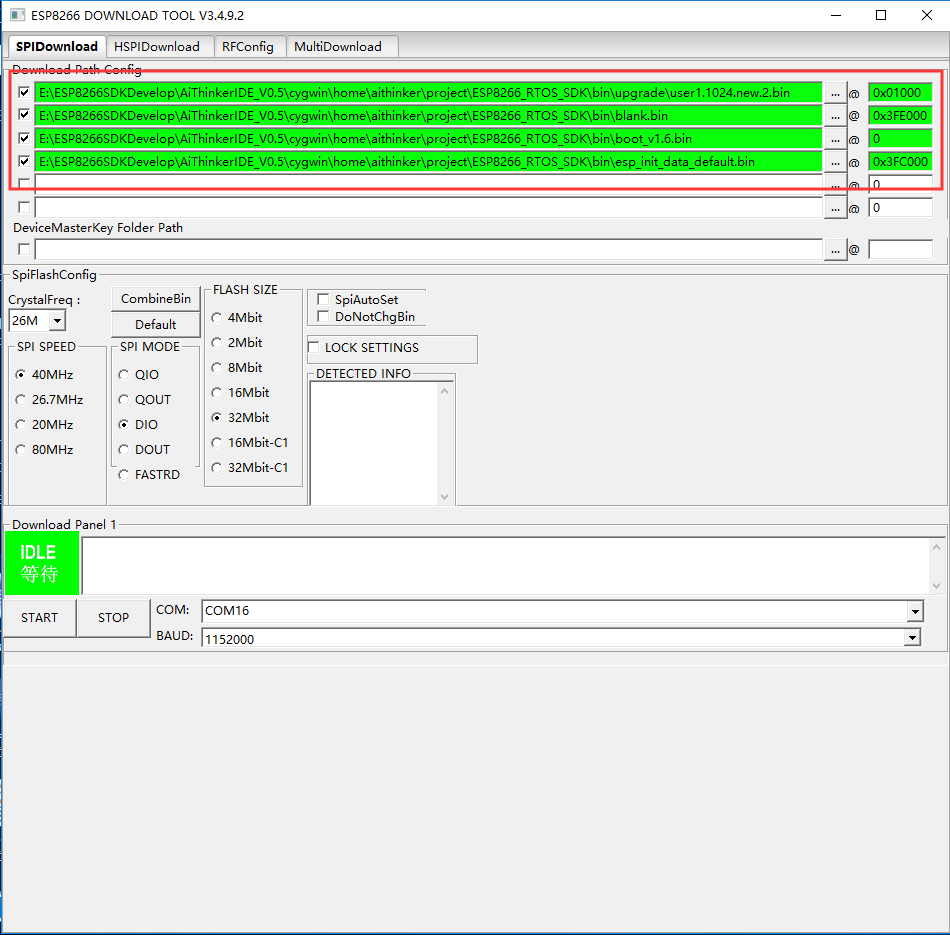
Task: Browse for the user1.1024.new.2.bin path
Action: coord(835,93)
